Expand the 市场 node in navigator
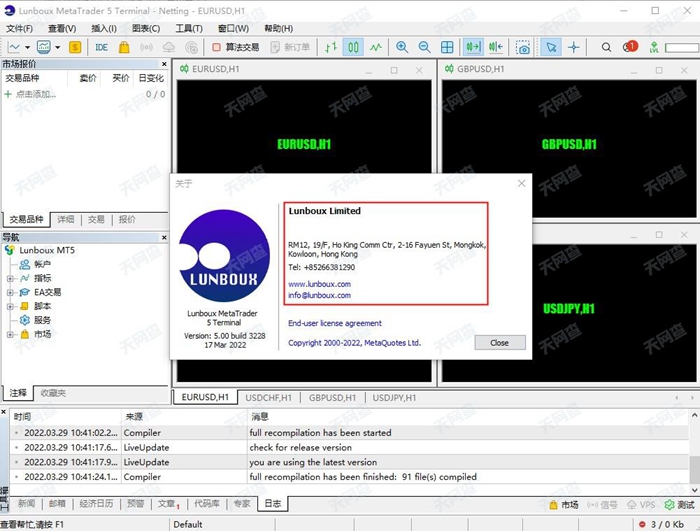Screen dimensions: 700x531 tap(10, 334)
